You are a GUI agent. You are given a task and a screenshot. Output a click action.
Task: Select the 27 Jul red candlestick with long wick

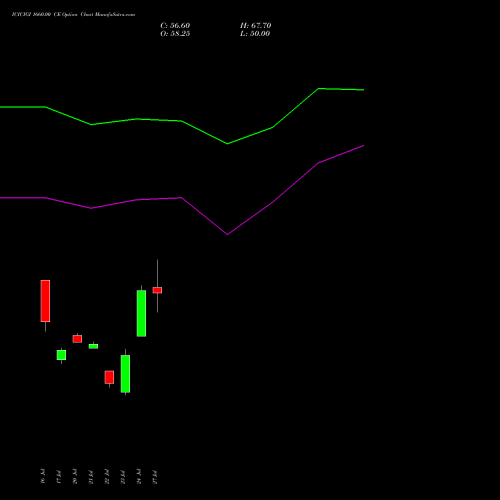coord(157,290)
